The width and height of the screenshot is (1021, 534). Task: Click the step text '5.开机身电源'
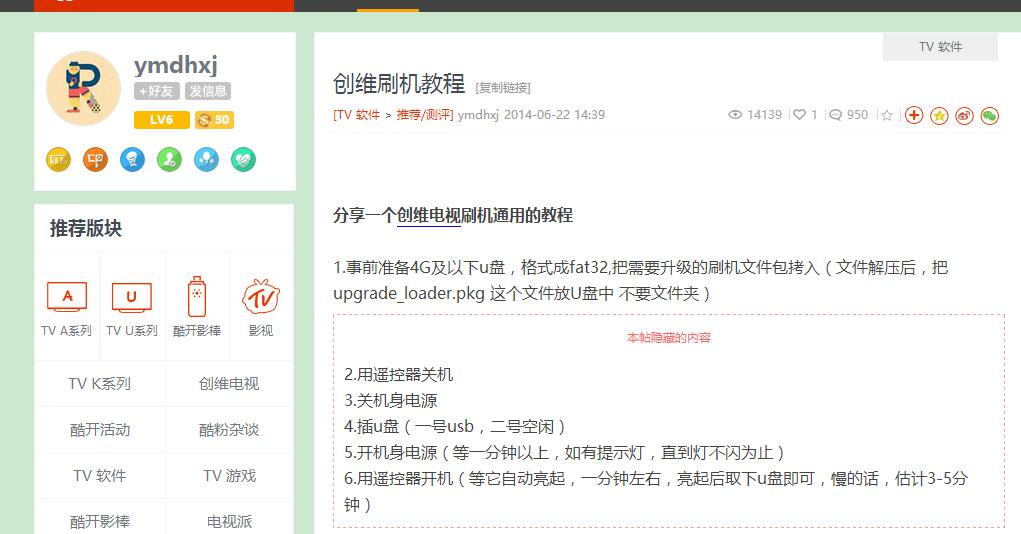coord(391,453)
